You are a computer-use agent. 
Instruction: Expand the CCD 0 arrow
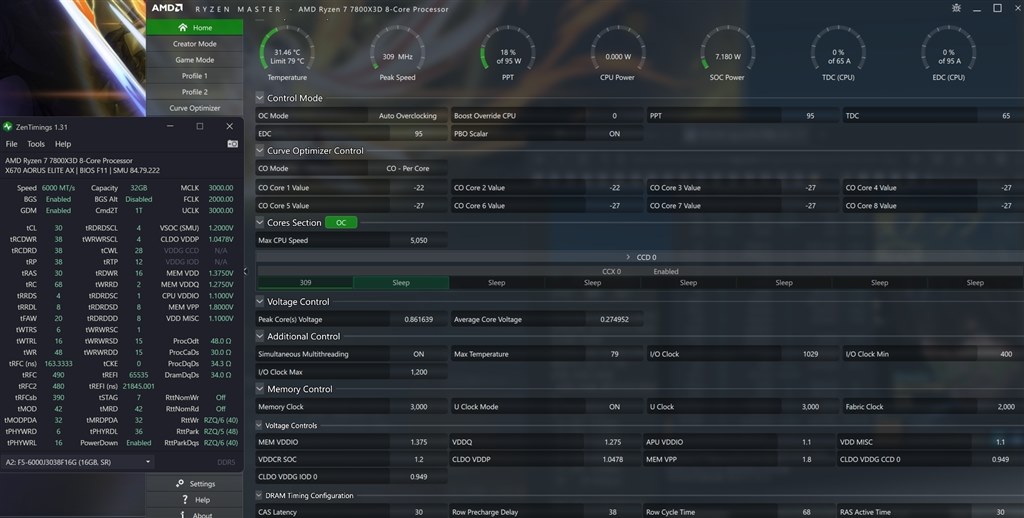[628, 257]
